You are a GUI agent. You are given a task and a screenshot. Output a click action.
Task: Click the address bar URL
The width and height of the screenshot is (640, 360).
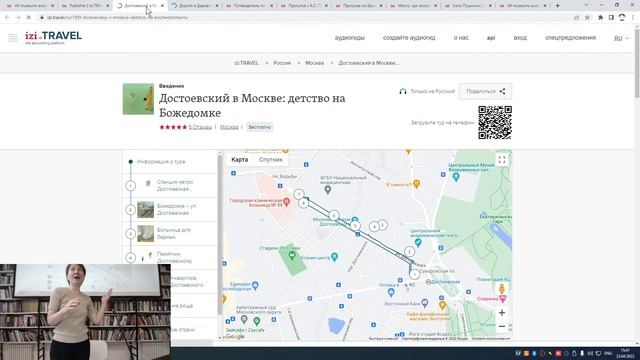pos(118,18)
